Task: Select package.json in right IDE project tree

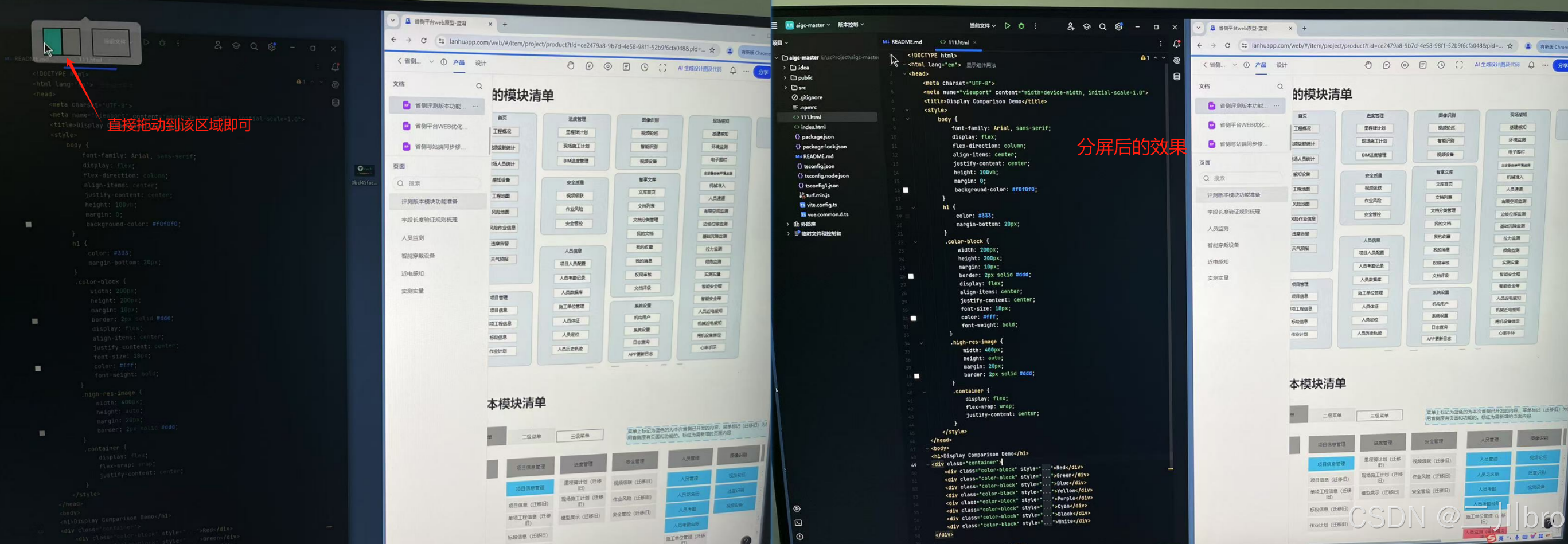Action: point(817,137)
